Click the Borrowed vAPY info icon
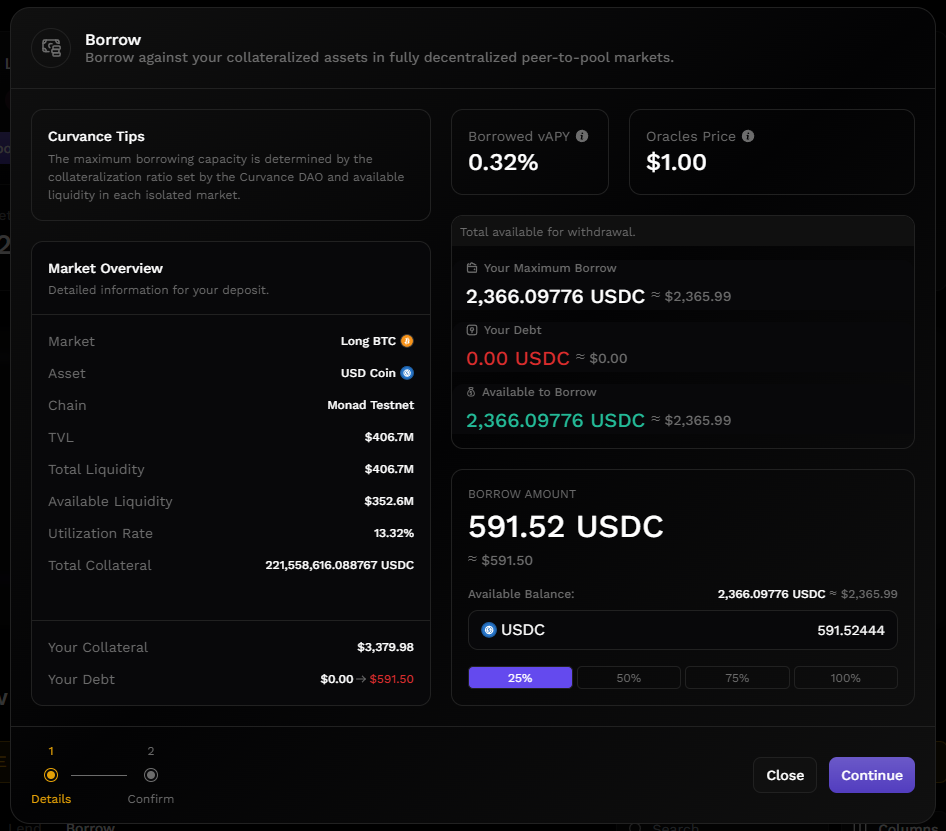The height and width of the screenshot is (831, 946). [x=582, y=136]
